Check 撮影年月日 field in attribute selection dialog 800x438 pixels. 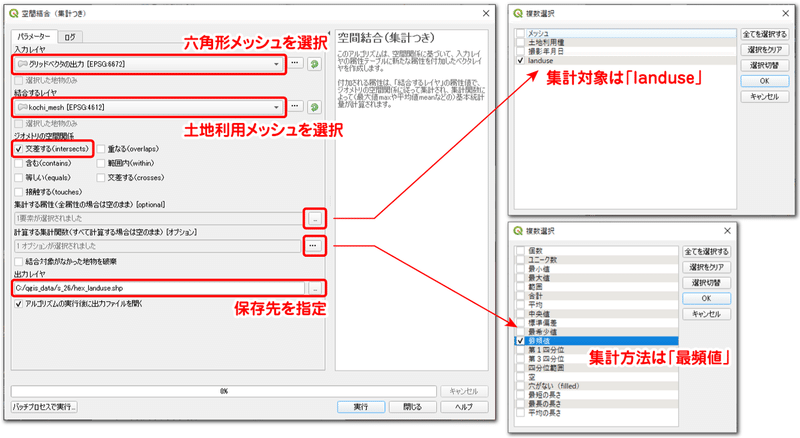(x=520, y=52)
